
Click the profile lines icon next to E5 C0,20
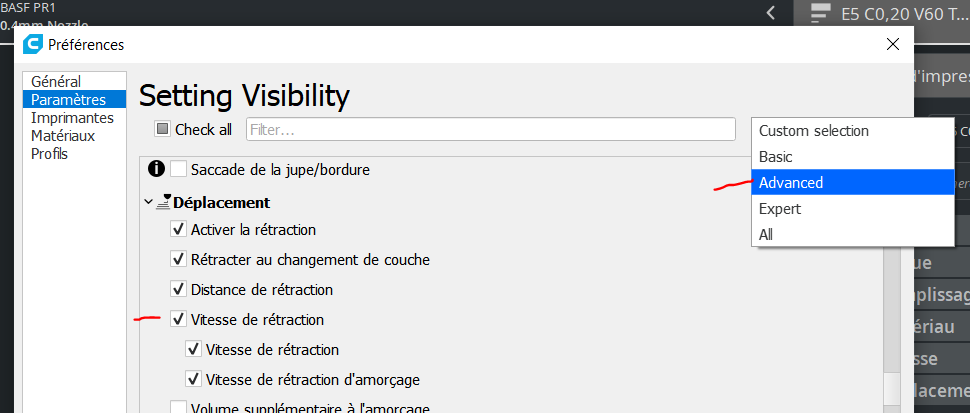820,12
